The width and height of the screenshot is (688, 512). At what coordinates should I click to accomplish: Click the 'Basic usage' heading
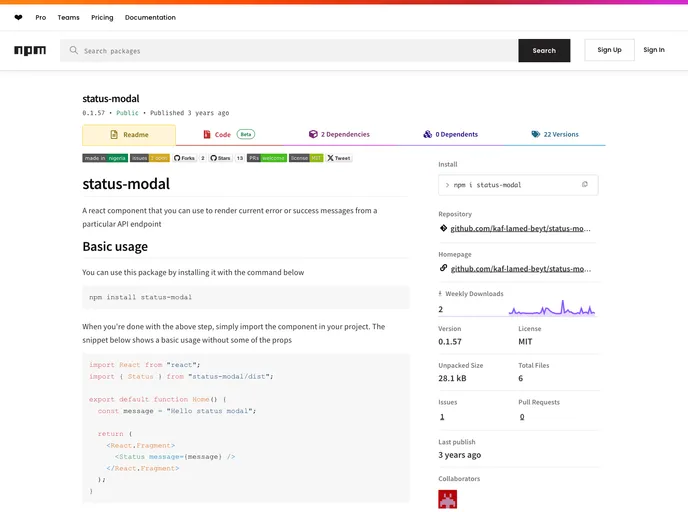(115, 247)
